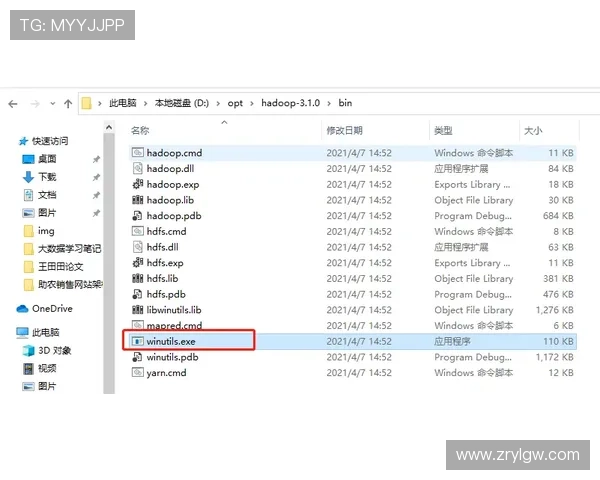Pin toggle next to 桌面
This screenshot has width=600, height=480.
[96, 159]
